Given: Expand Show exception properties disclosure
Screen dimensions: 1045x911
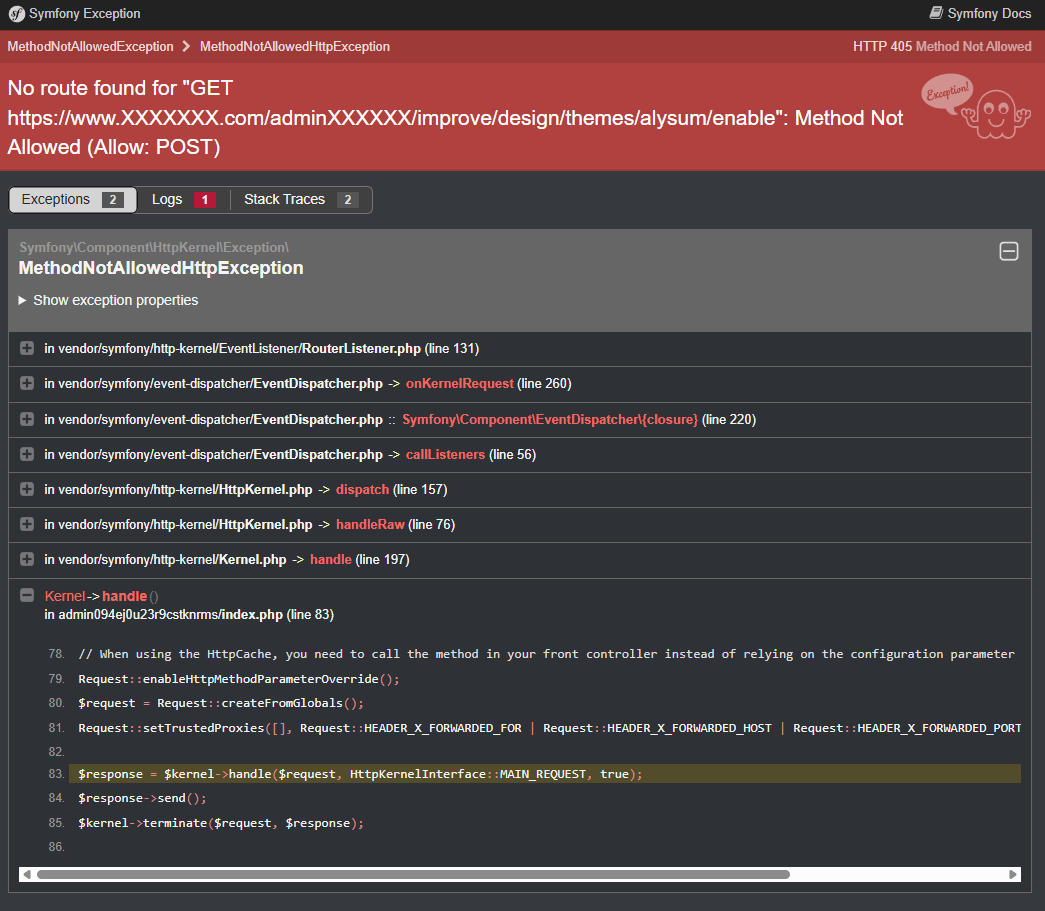Looking at the screenshot, I should point(108,301).
